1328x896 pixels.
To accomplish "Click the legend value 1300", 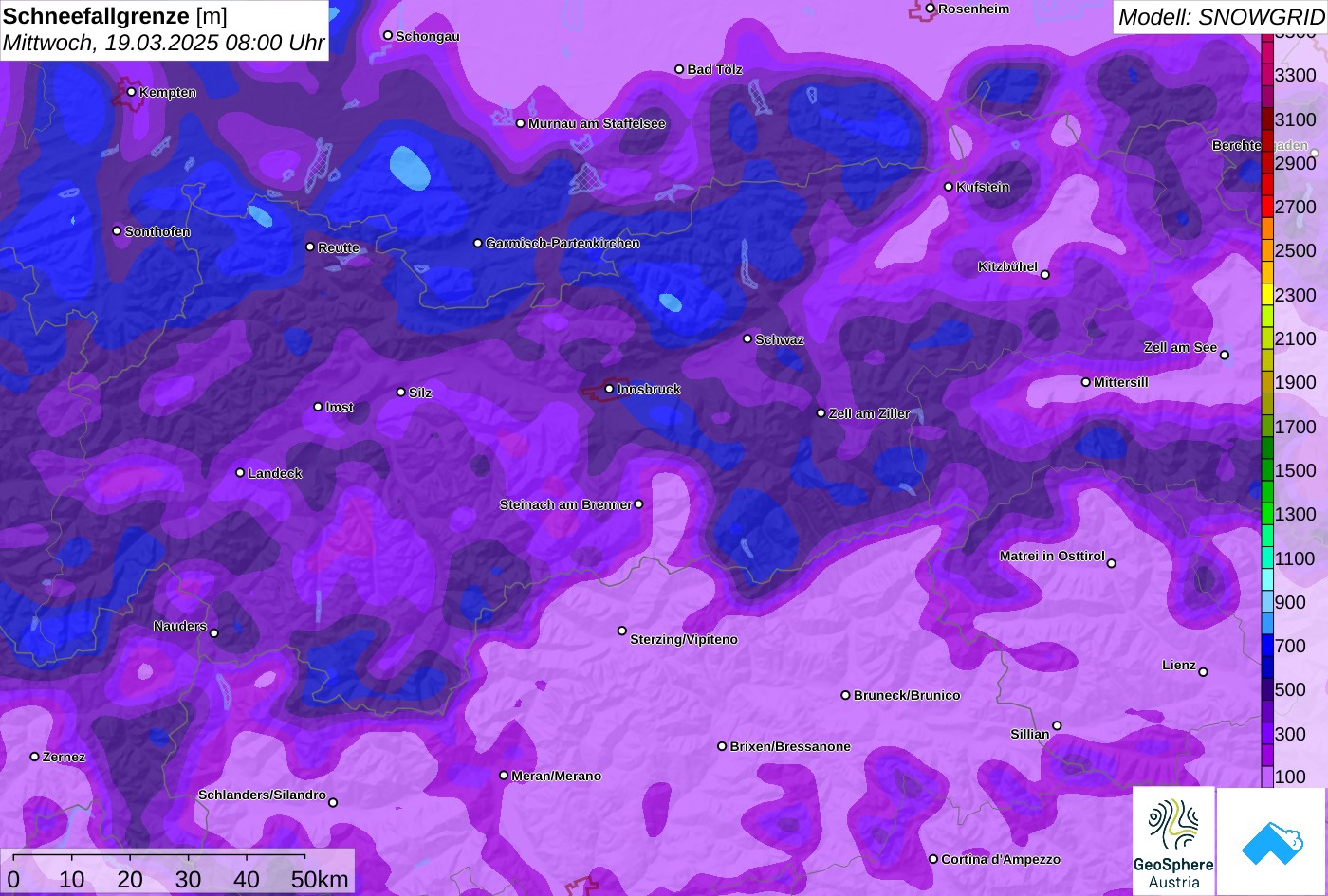I will tap(1296, 514).
